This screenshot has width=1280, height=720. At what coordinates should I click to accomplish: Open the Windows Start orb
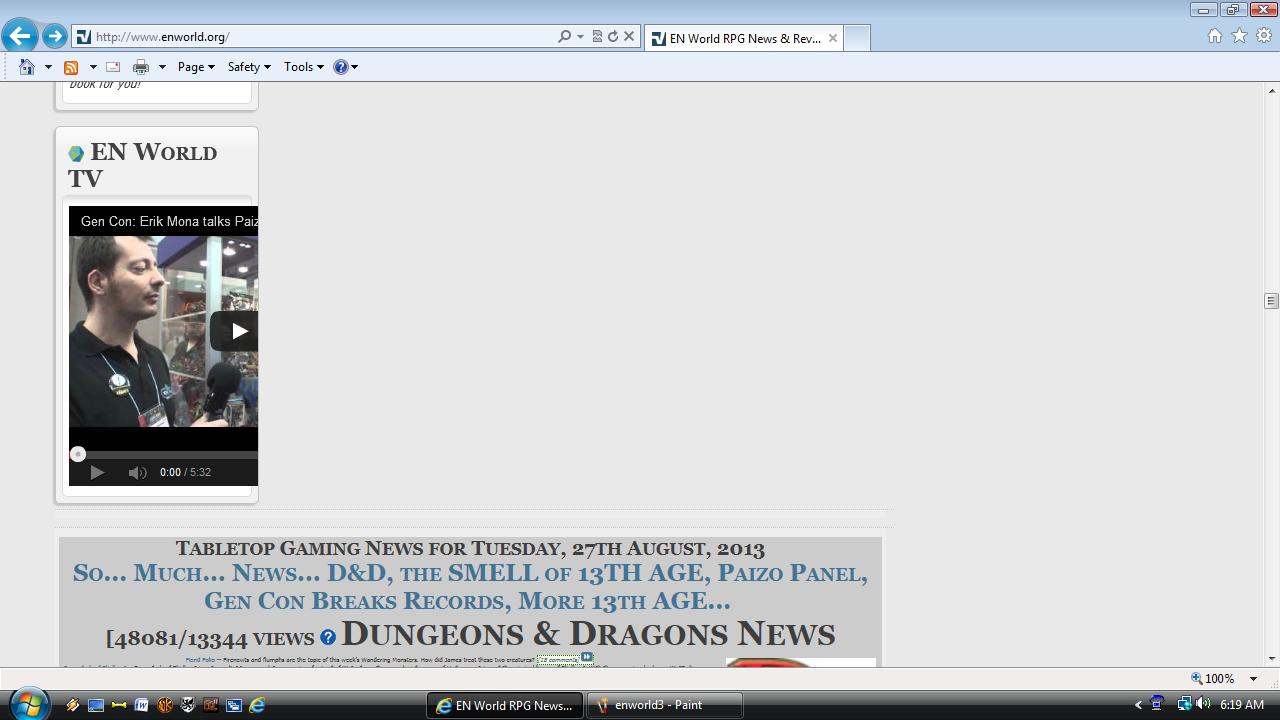pyautogui.click(x=27, y=704)
